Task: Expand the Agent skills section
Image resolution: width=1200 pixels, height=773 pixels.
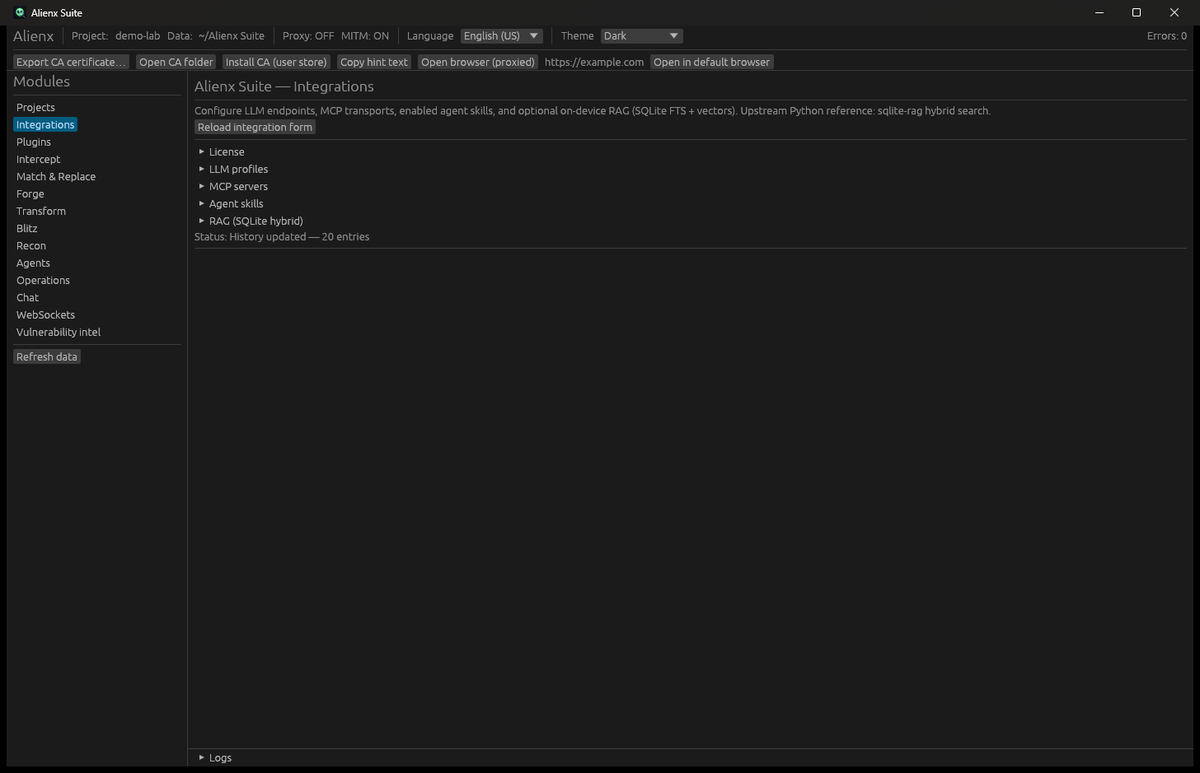Action: coord(231,203)
